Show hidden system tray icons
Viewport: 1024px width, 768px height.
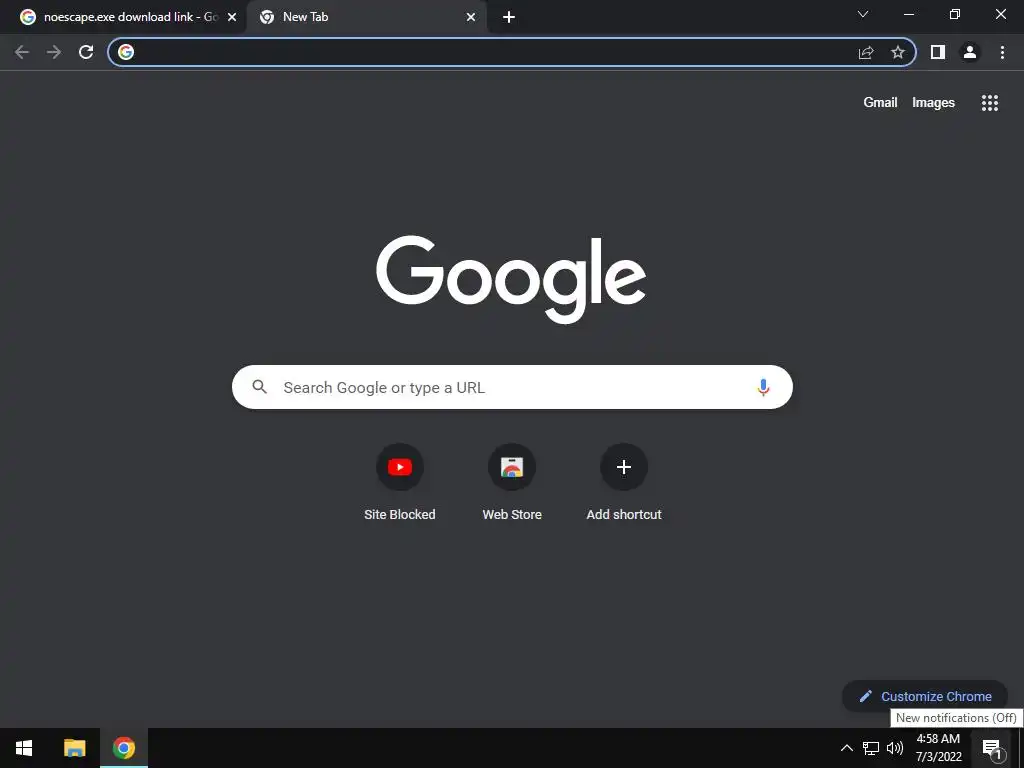click(x=846, y=748)
